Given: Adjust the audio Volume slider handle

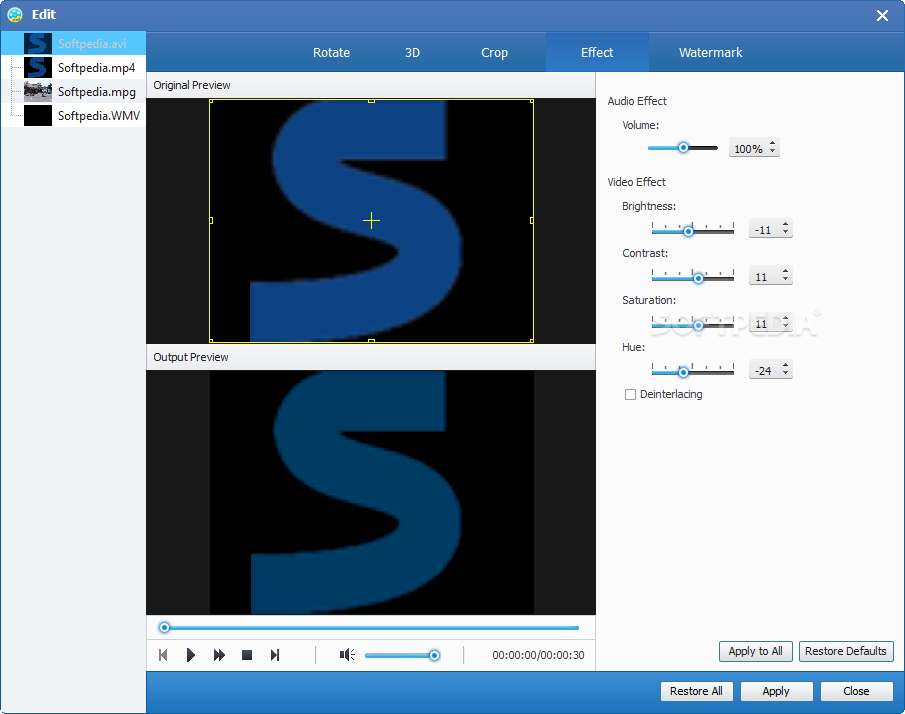Looking at the screenshot, I should coord(683,148).
